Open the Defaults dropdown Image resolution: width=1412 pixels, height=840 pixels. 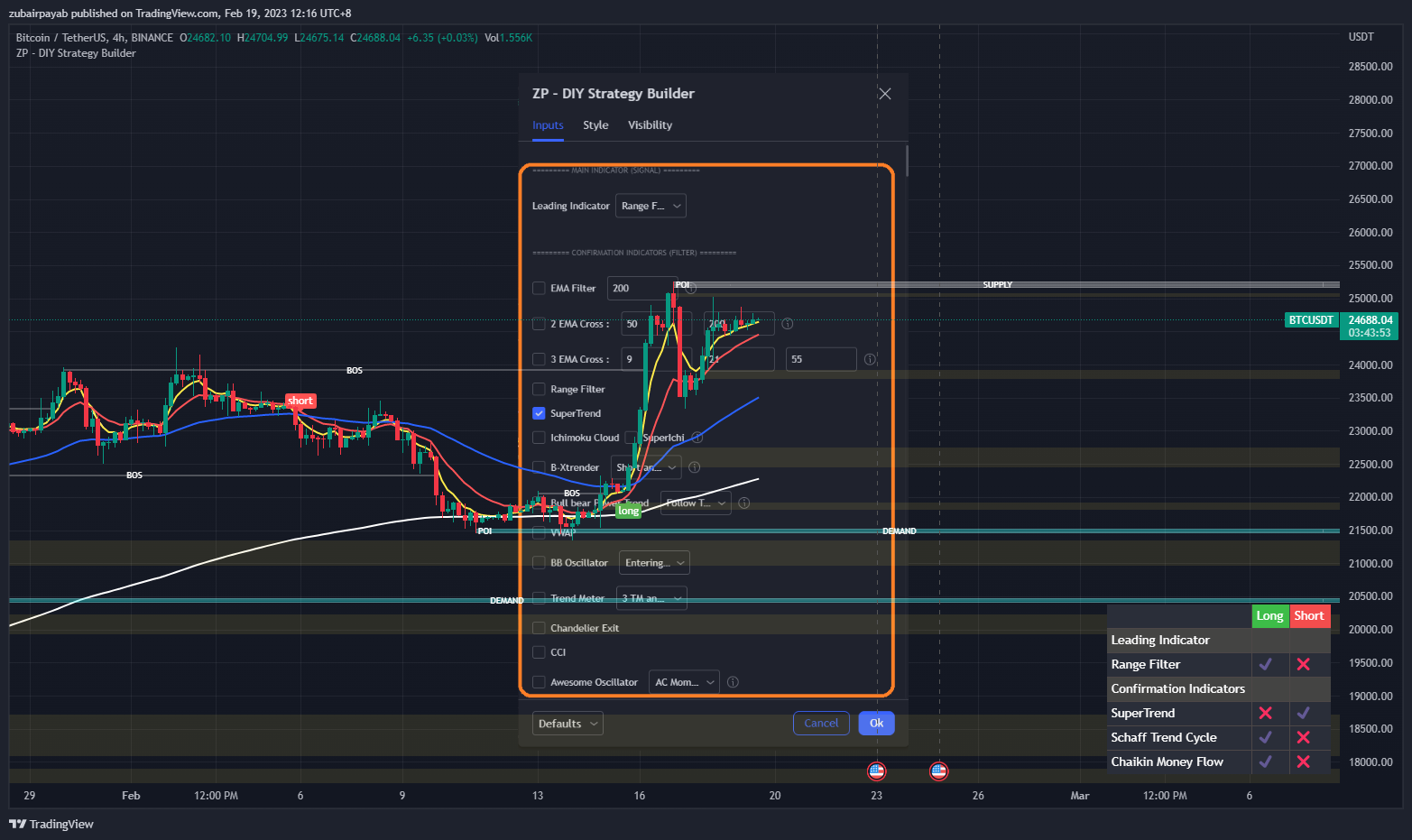[568, 724]
